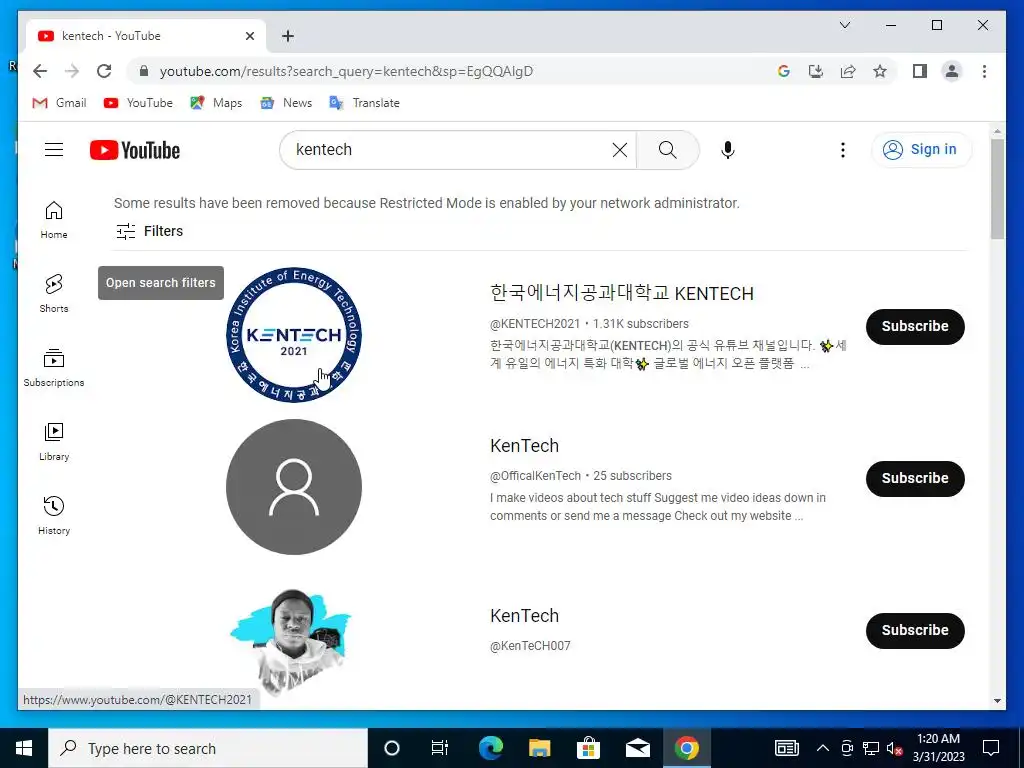1024x768 pixels.
Task: Reload the current page
Action: tap(104, 71)
